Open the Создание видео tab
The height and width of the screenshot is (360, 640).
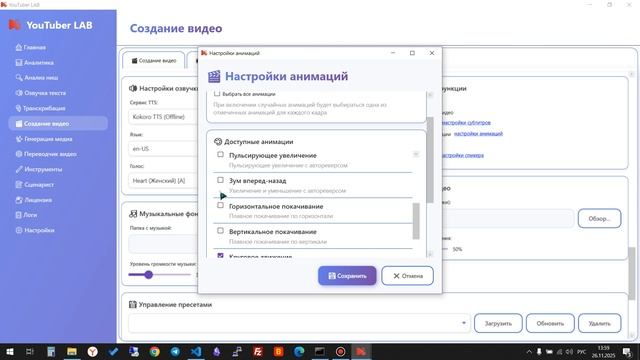[153, 60]
